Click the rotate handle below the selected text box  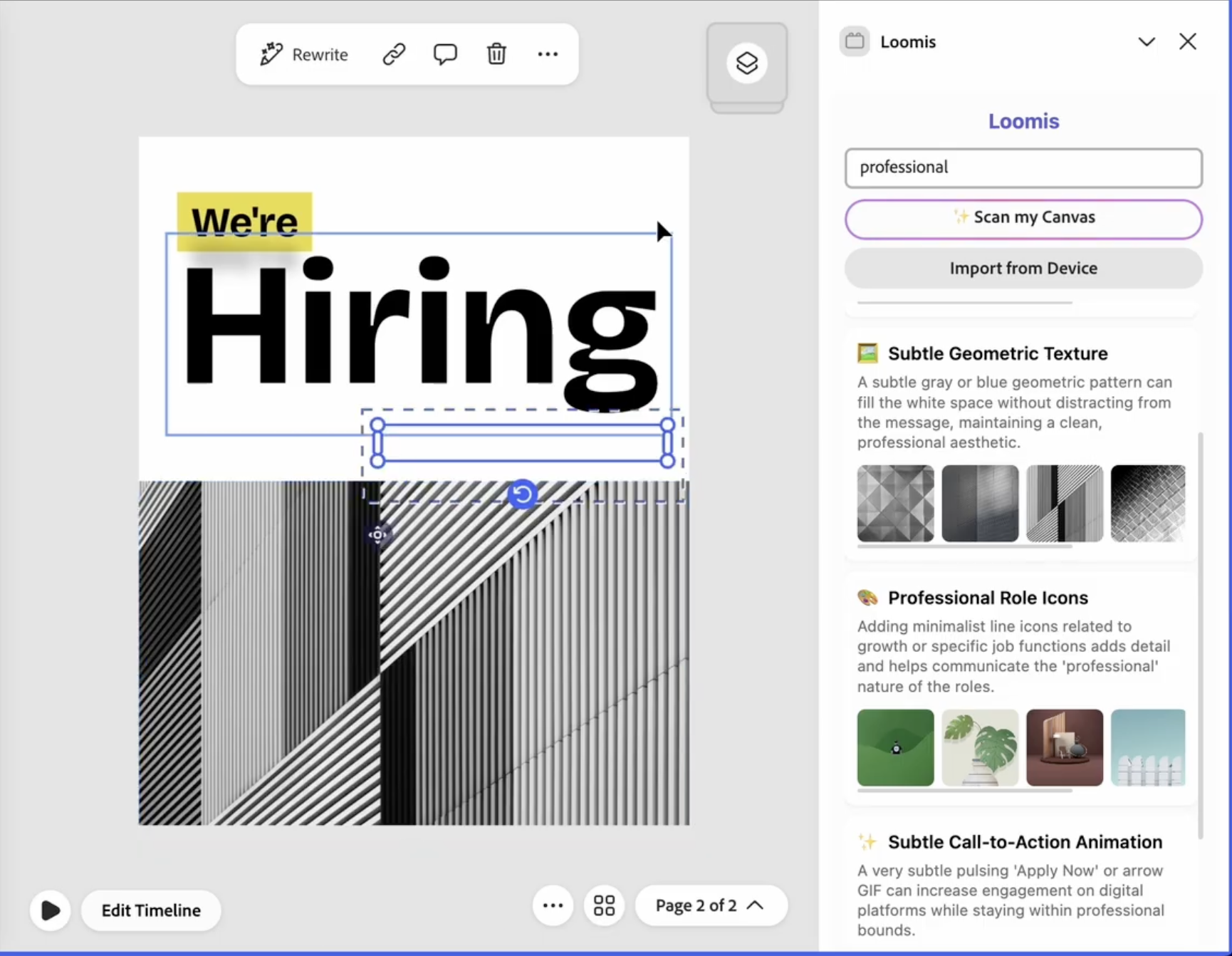(x=523, y=494)
